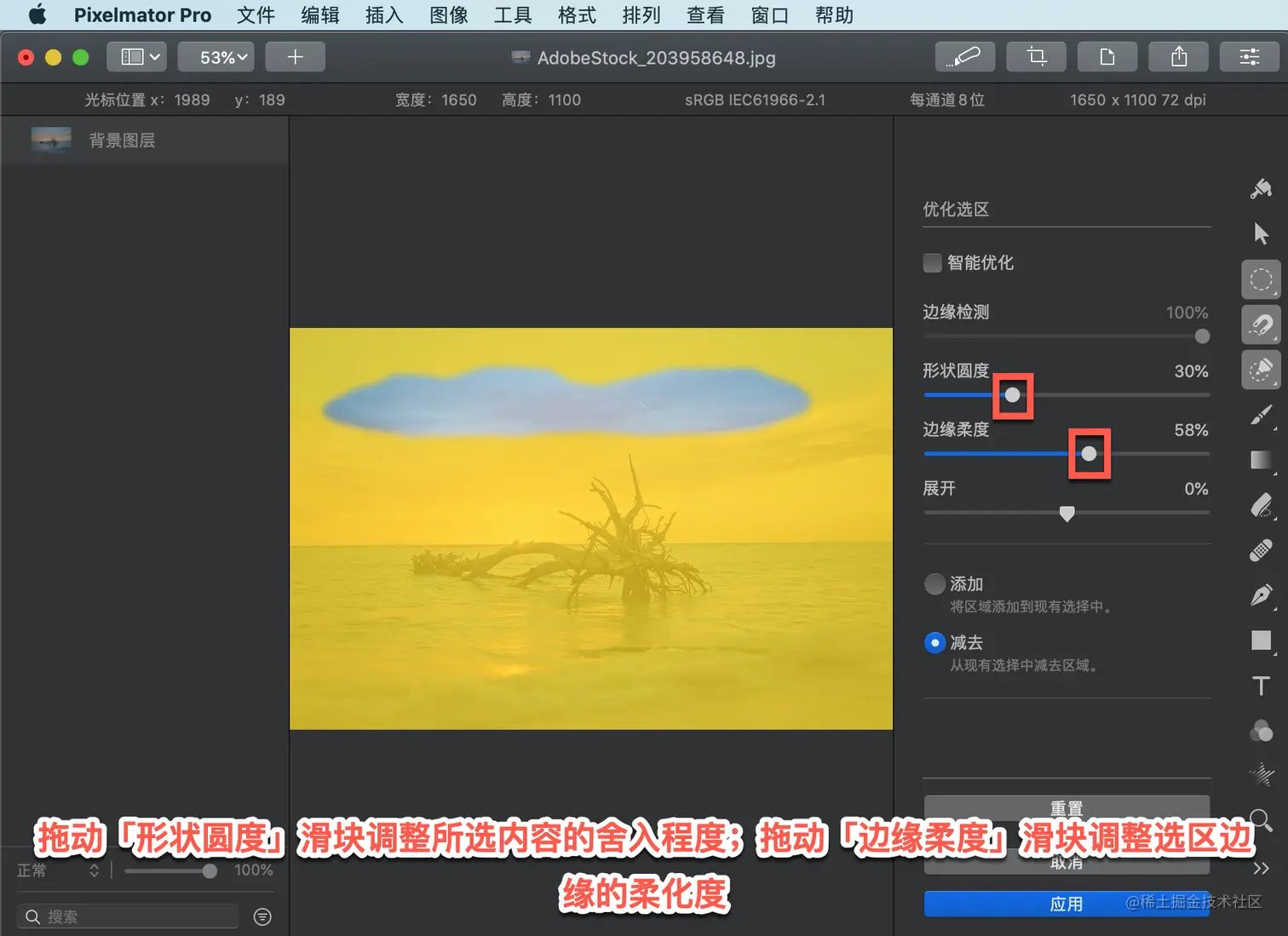Viewport: 1288px width, 936px height.
Task: Open the 编辑 menu
Action: pos(320,15)
